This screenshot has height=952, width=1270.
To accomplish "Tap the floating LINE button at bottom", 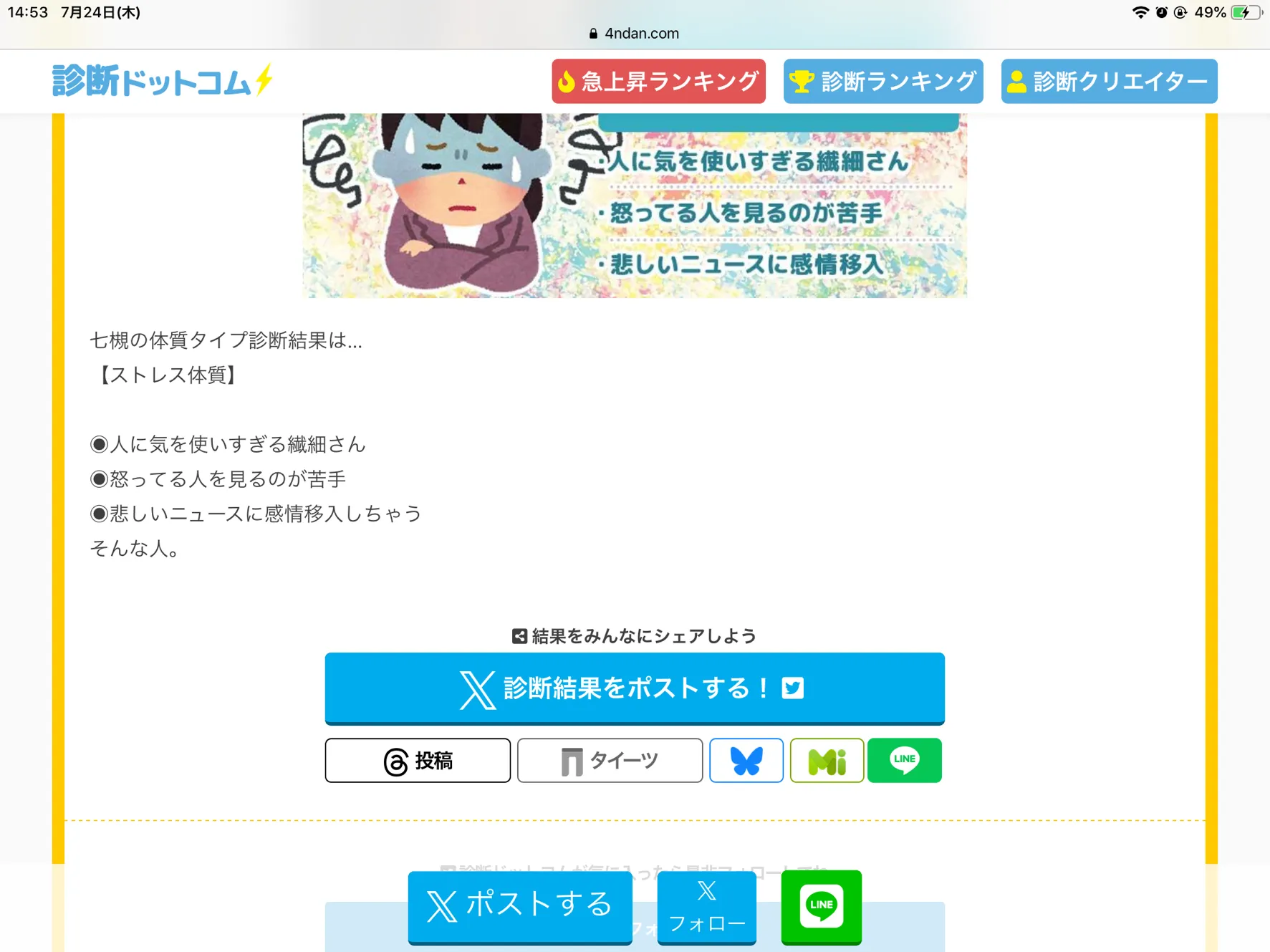I will coord(822,907).
